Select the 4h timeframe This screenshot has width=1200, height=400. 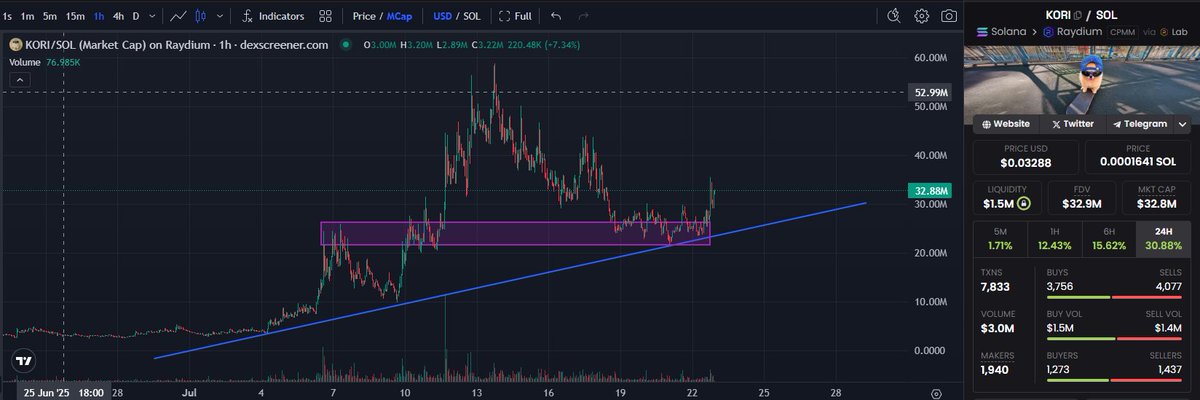coord(119,16)
